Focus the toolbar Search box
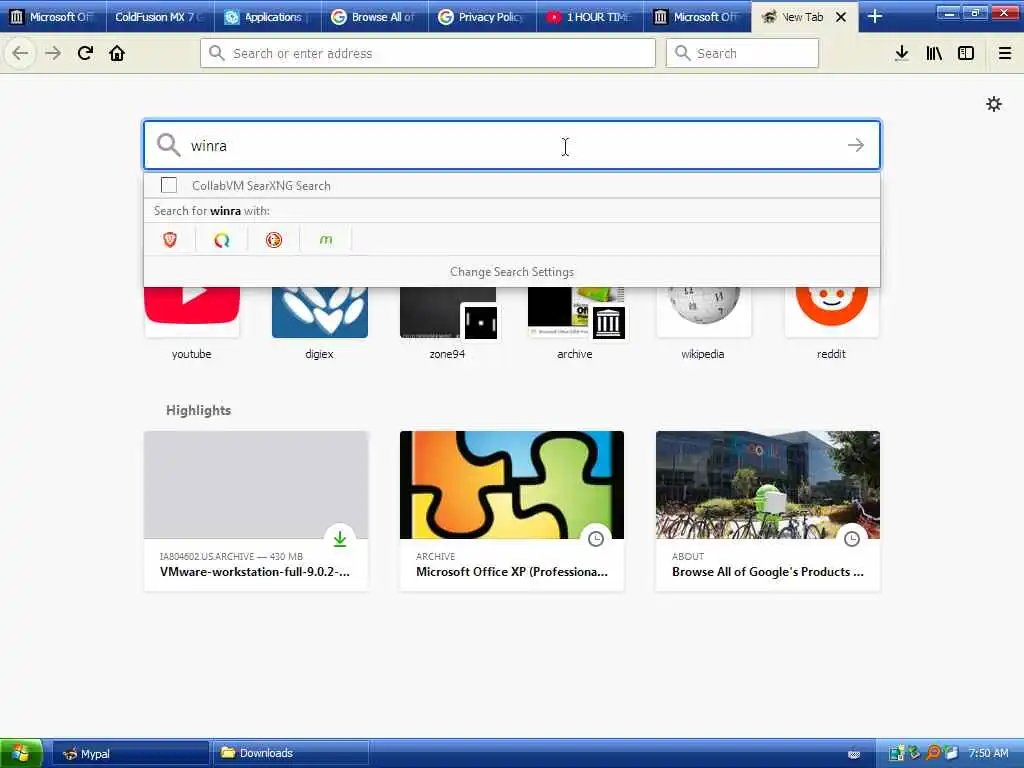This screenshot has height=768, width=1024. pos(742,53)
